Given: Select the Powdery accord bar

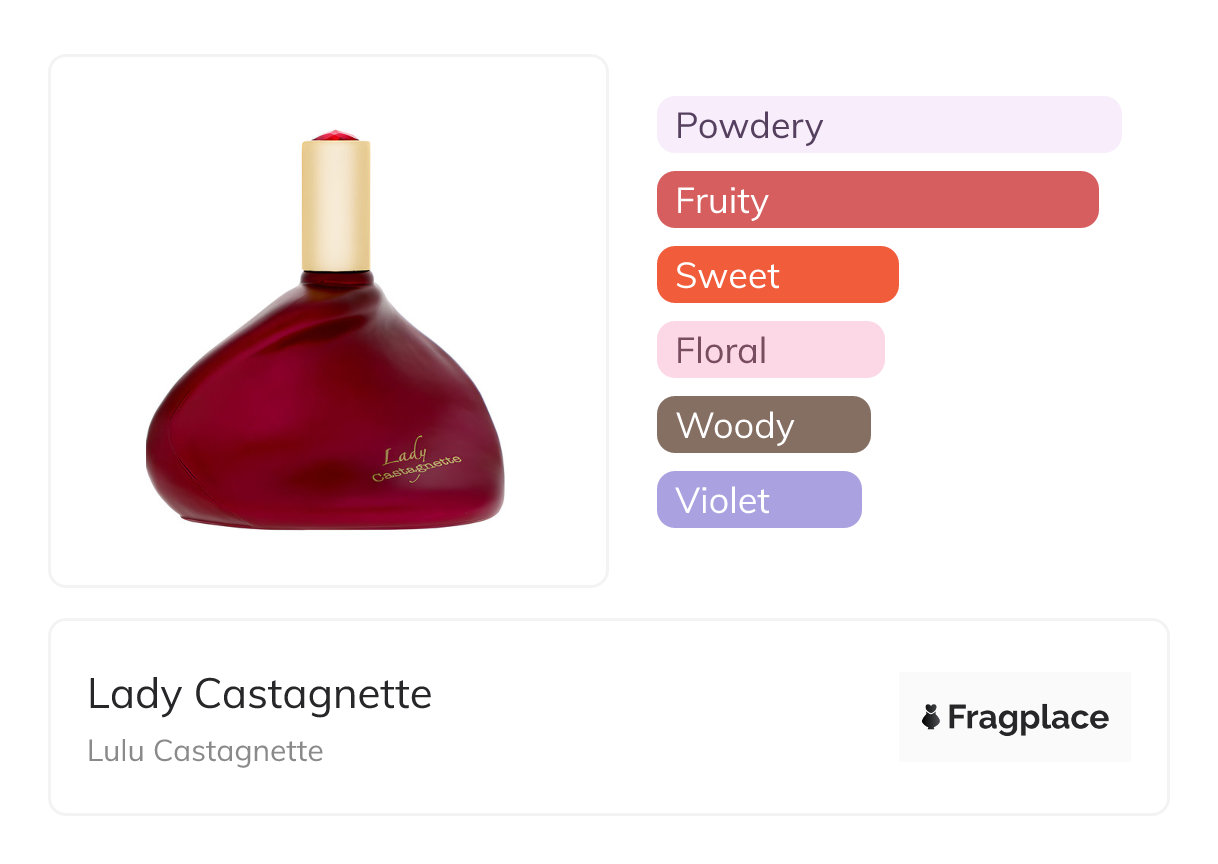Looking at the screenshot, I should pos(889,125).
